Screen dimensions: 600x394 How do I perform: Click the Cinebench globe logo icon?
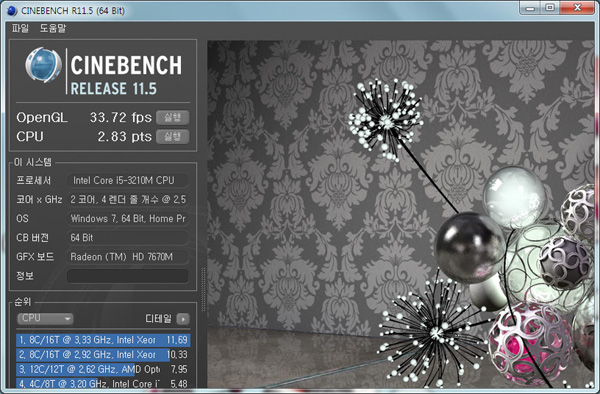point(43,65)
